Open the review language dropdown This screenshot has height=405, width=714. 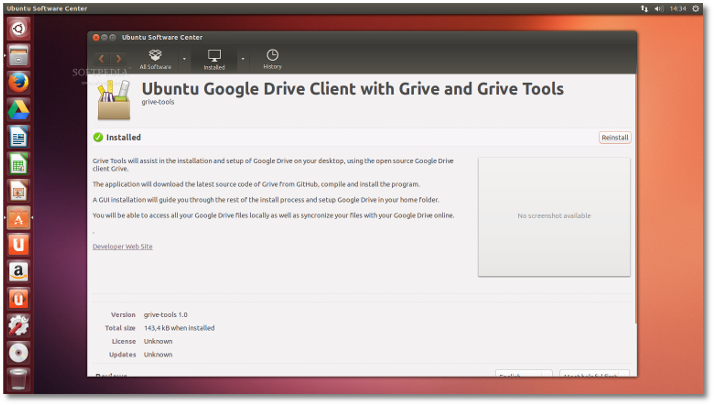(523, 375)
